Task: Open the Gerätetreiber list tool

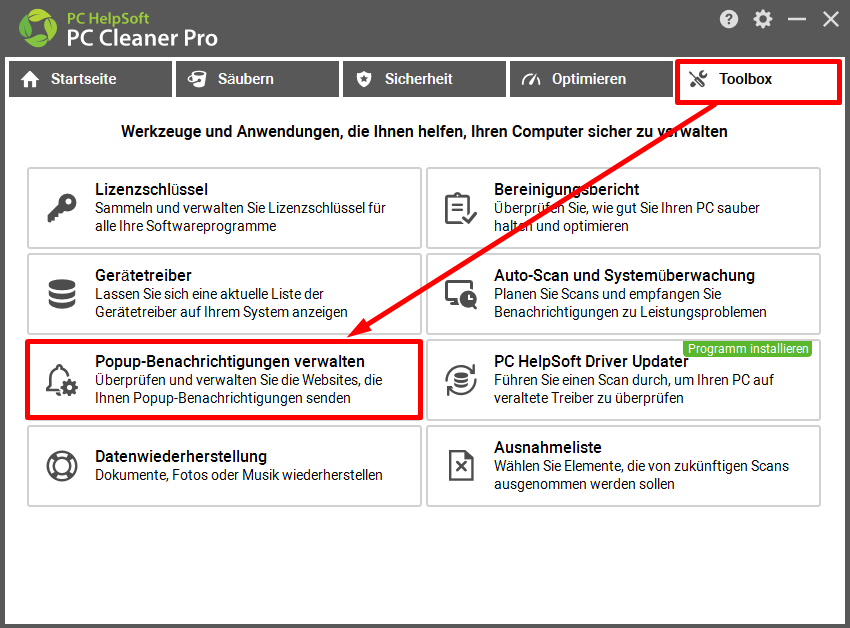Action: (x=224, y=294)
